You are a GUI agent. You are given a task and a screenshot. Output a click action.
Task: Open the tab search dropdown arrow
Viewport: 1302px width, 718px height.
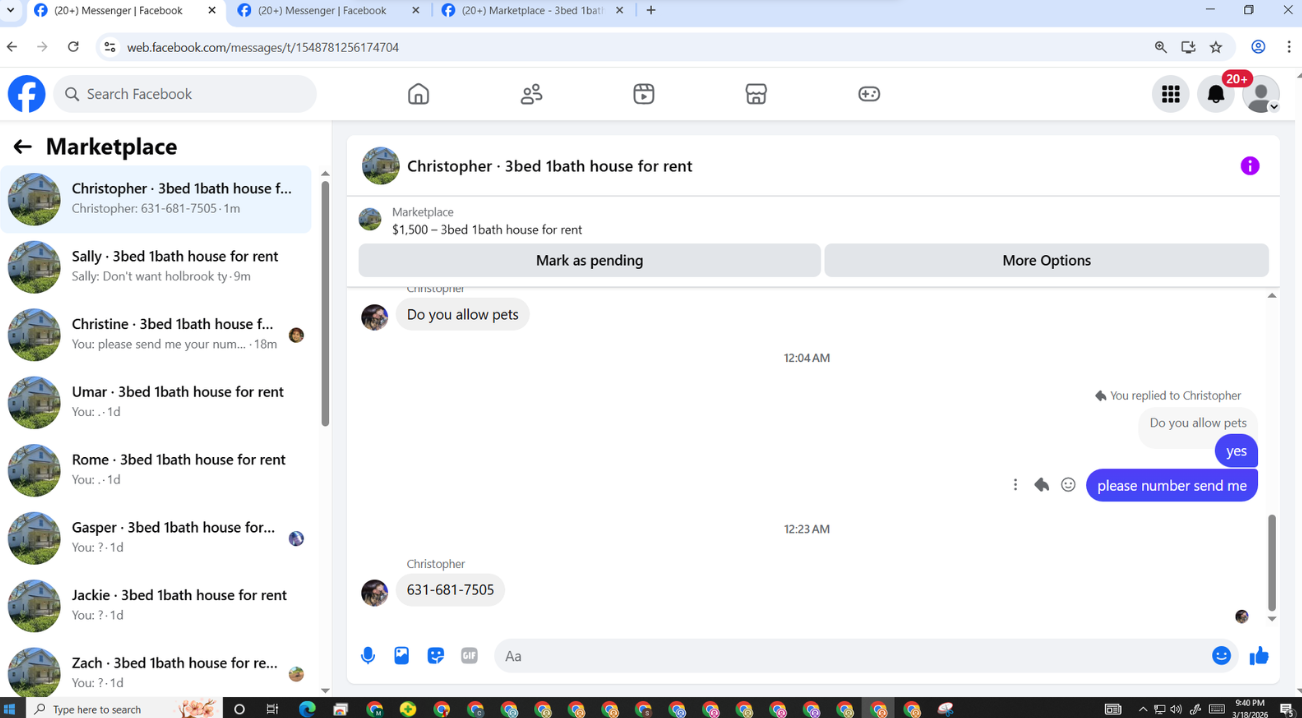click(10, 10)
